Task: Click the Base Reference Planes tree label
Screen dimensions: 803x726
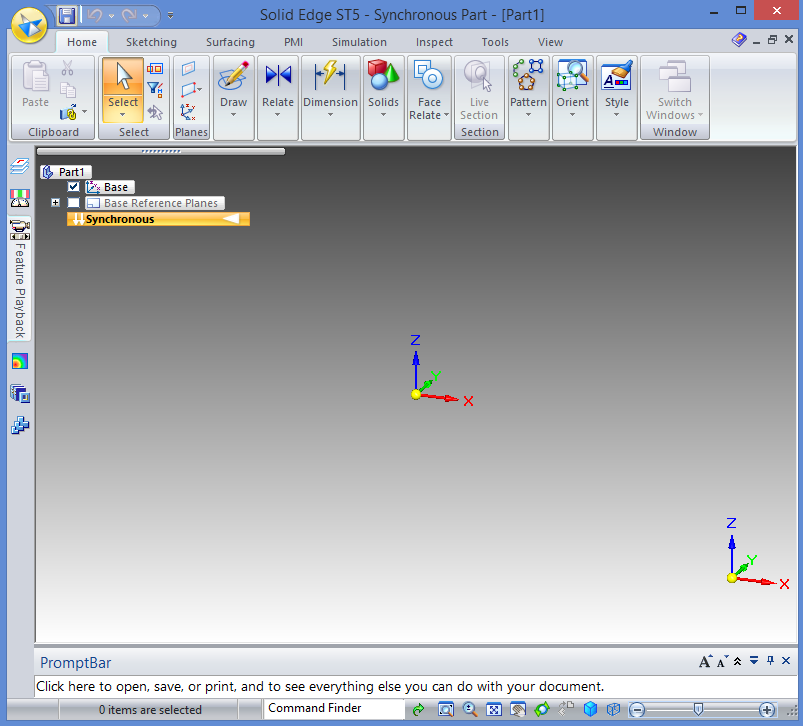Action: point(160,203)
